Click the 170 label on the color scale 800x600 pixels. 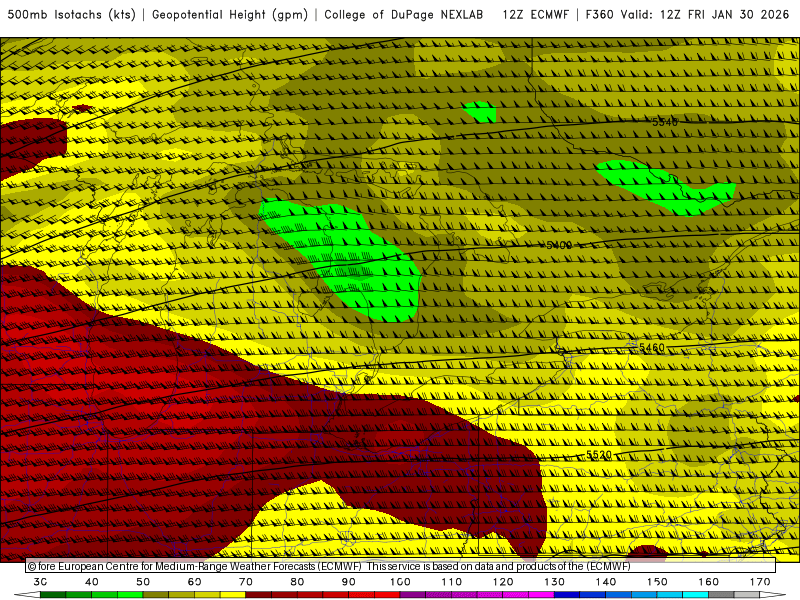coord(760,582)
